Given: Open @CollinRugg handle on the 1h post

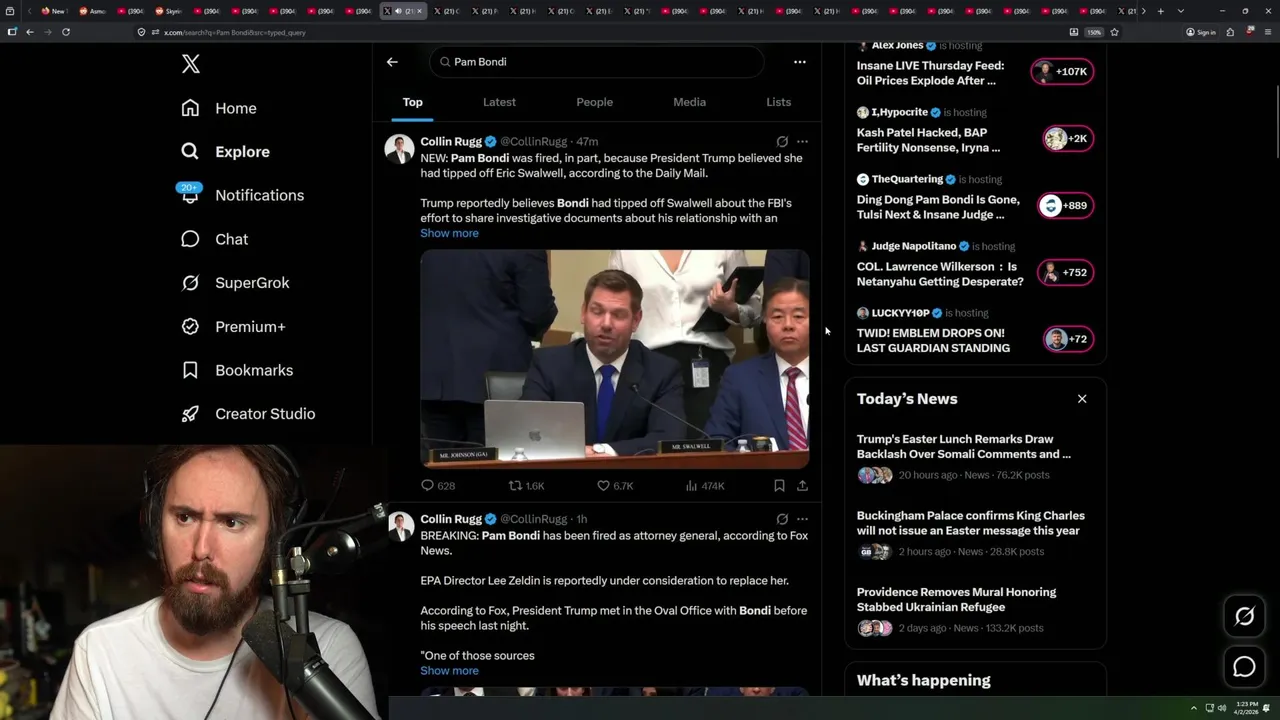Looking at the screenshot, I should 533,520.
